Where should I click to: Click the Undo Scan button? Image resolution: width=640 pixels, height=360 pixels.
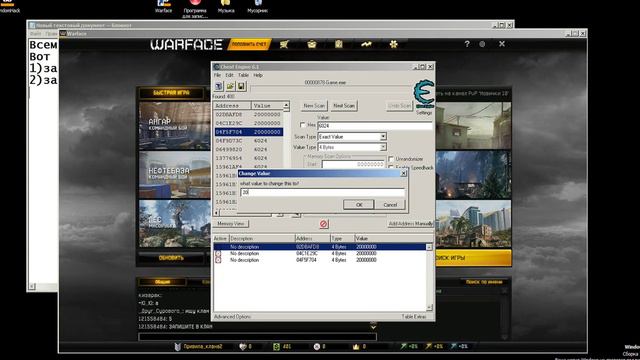point(399,106)
